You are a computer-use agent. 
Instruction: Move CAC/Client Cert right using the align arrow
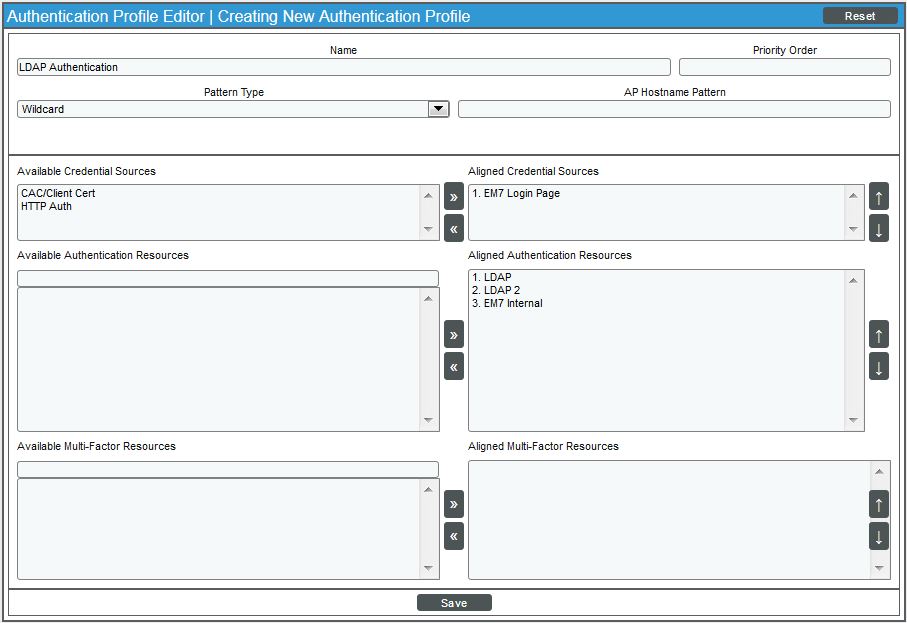click(453, 197)
